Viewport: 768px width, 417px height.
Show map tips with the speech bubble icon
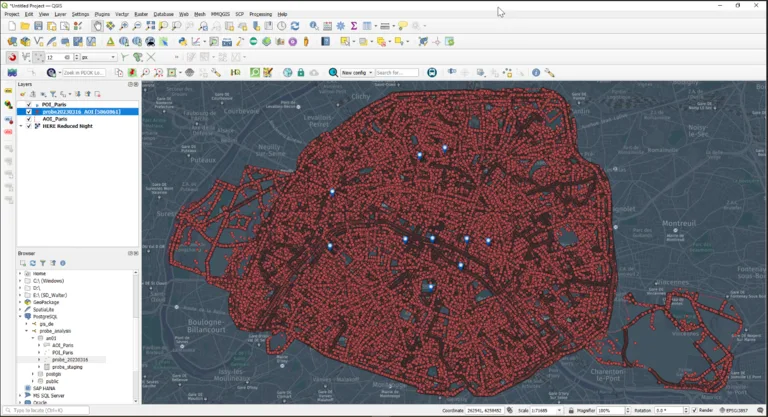click(402, 26)
